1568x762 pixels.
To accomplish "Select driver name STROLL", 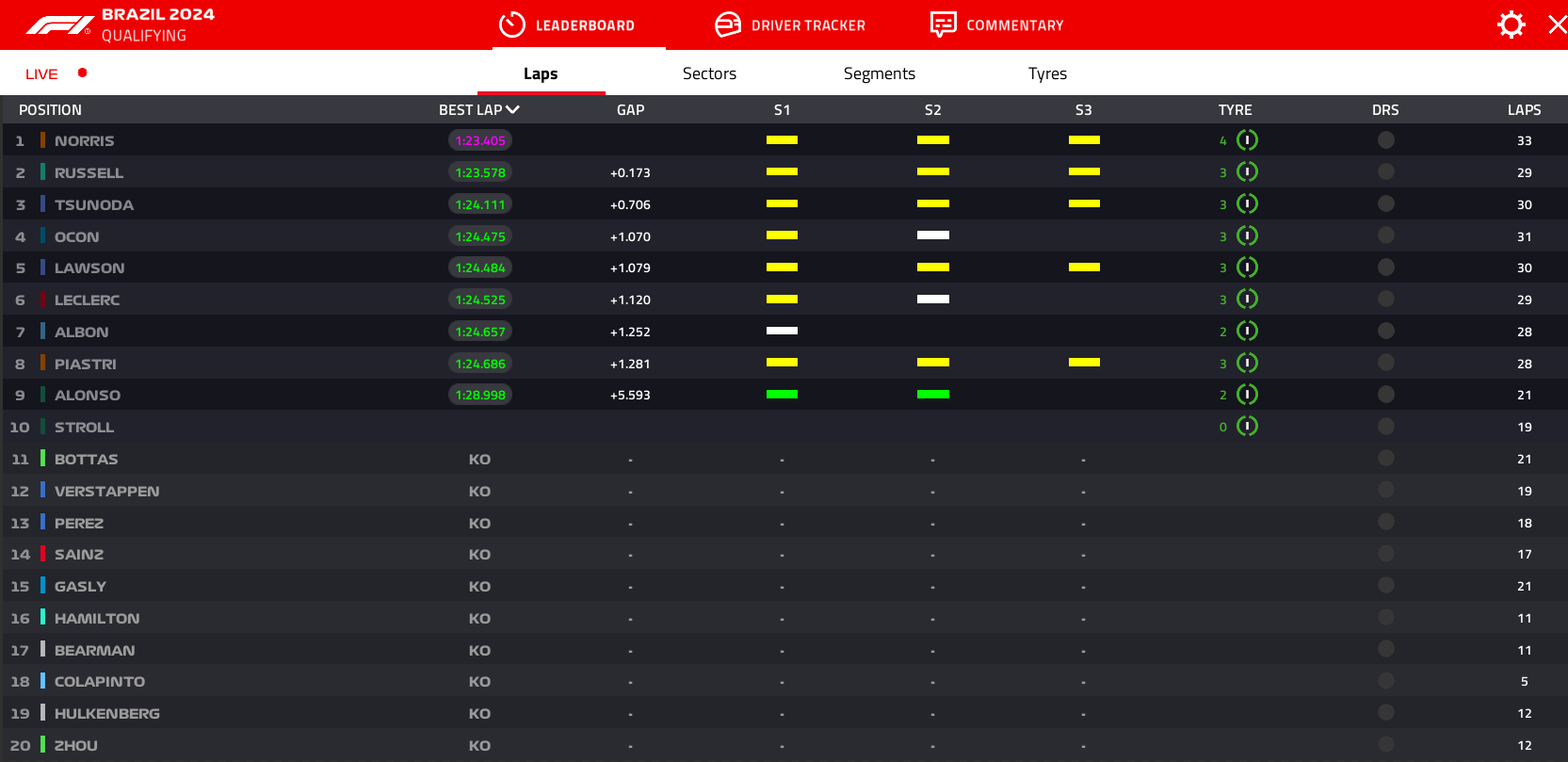I will [84, 427].
